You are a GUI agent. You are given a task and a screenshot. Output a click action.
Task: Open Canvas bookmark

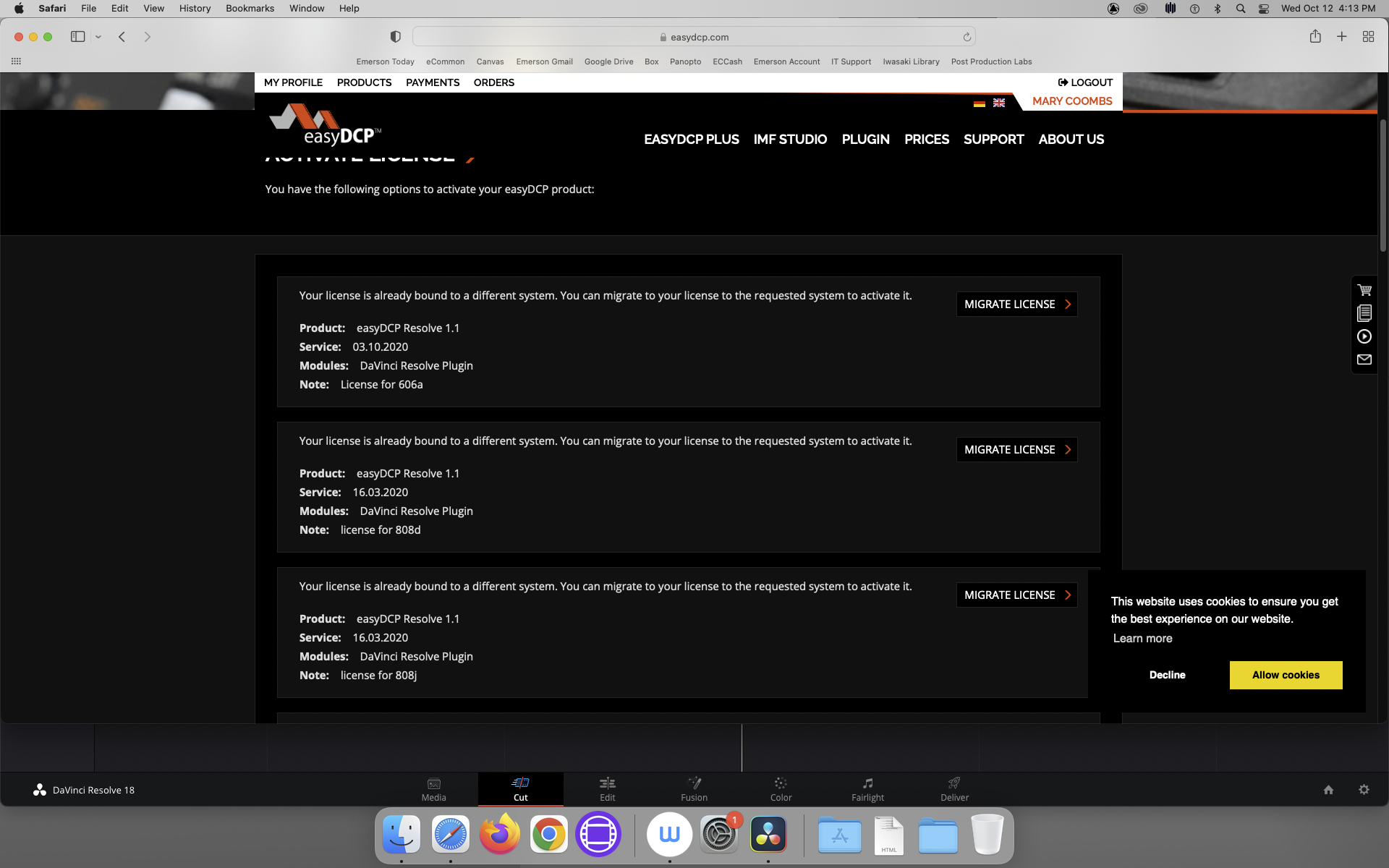point(490,61)
